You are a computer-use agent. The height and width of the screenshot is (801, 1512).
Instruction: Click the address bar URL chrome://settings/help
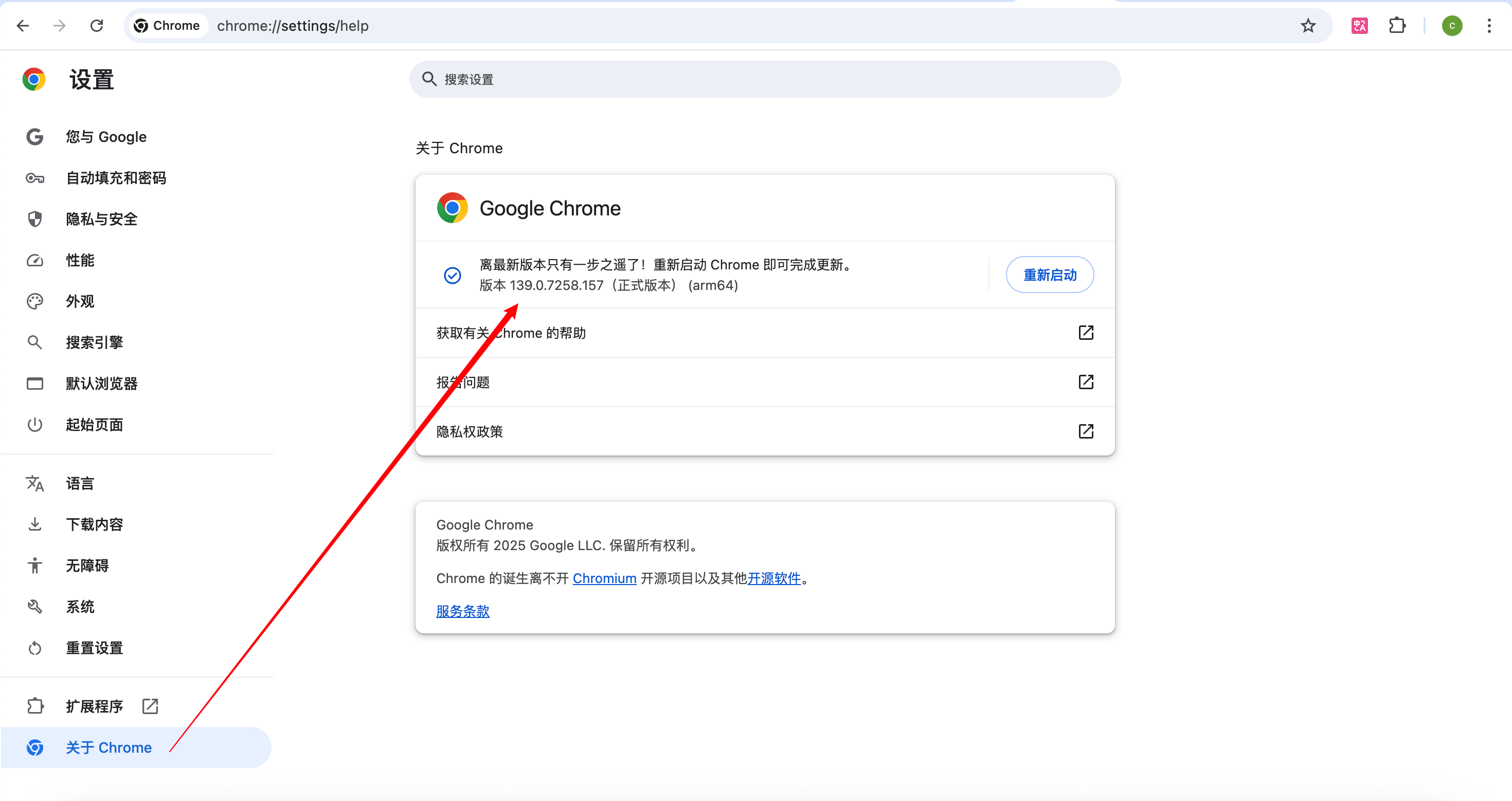pos(293,26)
